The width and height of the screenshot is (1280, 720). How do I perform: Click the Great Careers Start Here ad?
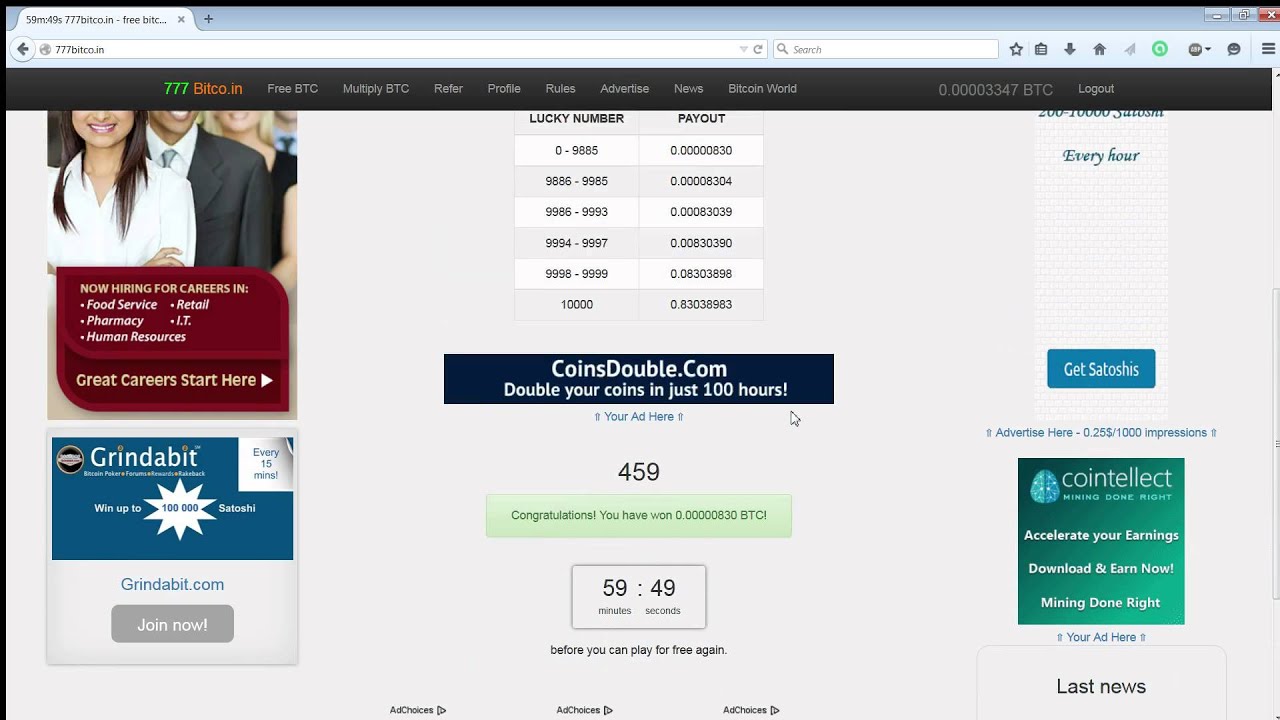pos(172,264)
